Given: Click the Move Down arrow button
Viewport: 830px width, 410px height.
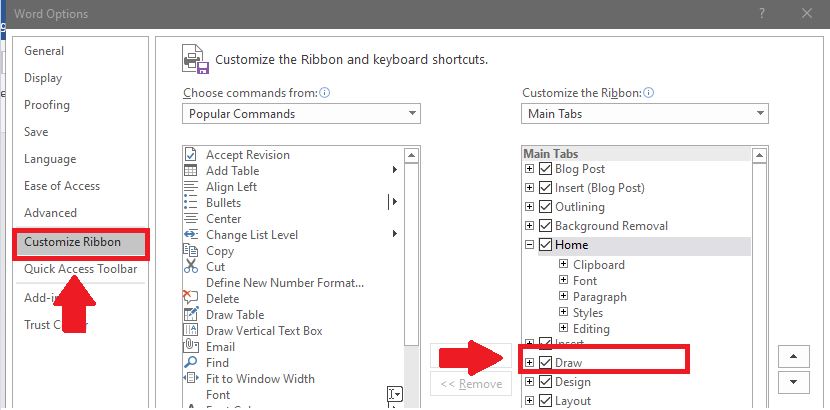Looking at the screenshot, I should (793, 382).
